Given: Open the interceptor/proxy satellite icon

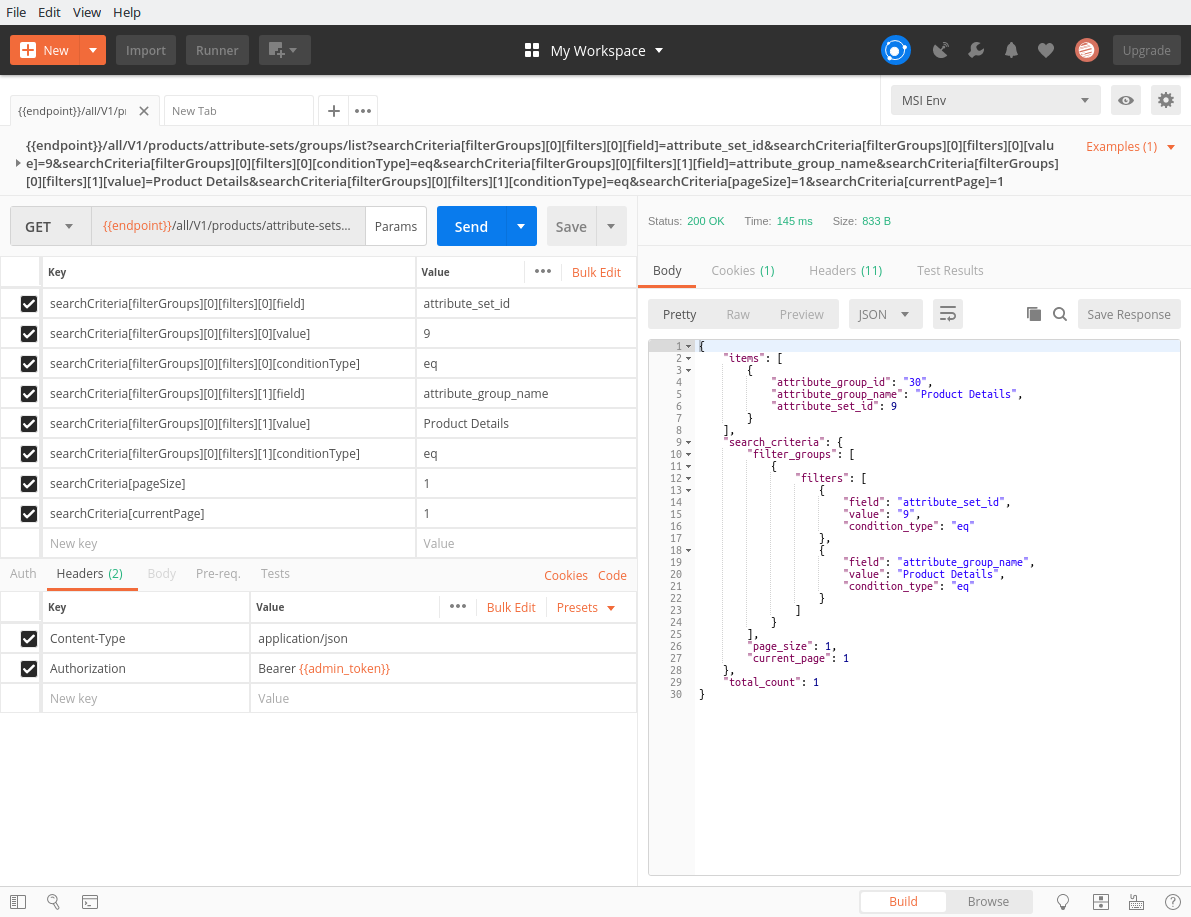Looking at the screenshot, I should pos(941,50).
